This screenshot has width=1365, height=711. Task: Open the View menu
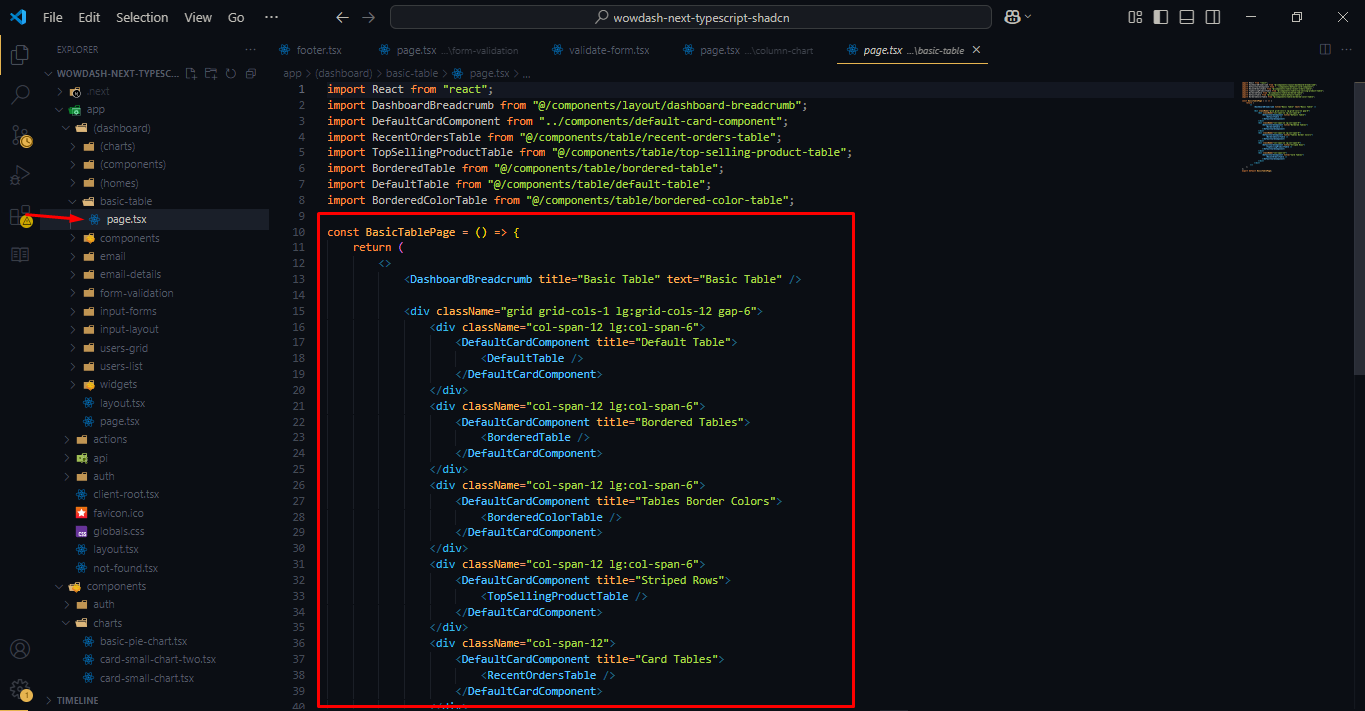click(197, 16)
